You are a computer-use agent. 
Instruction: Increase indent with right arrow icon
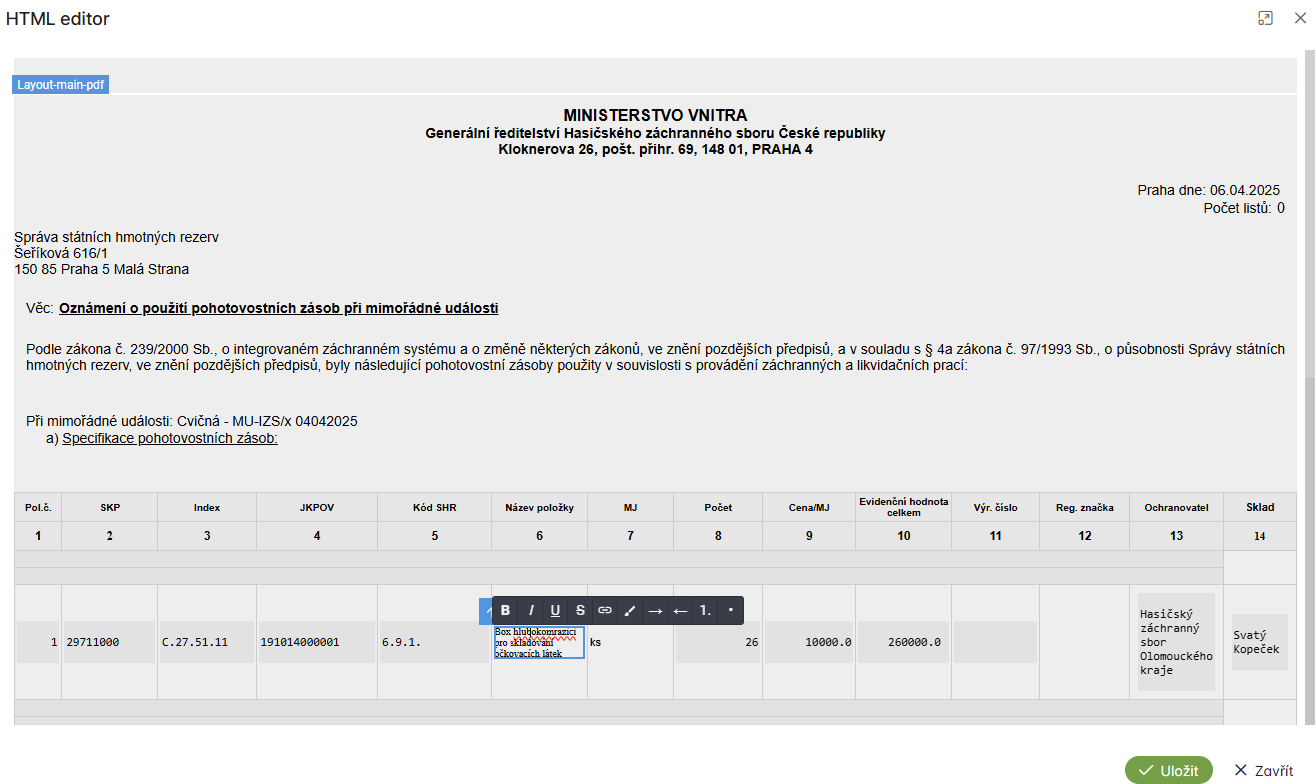[655, 610]
